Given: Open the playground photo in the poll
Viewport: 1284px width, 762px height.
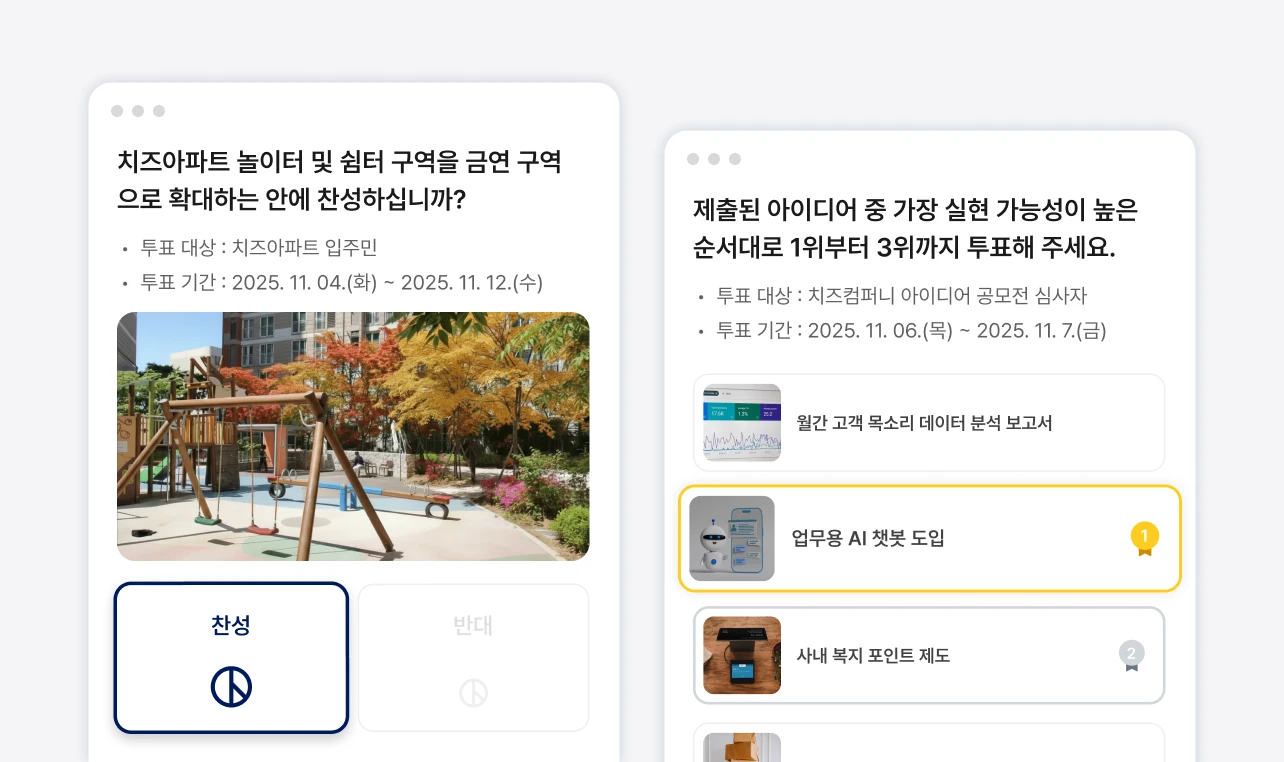Looking at the screenshot, I should click(353, 436).
